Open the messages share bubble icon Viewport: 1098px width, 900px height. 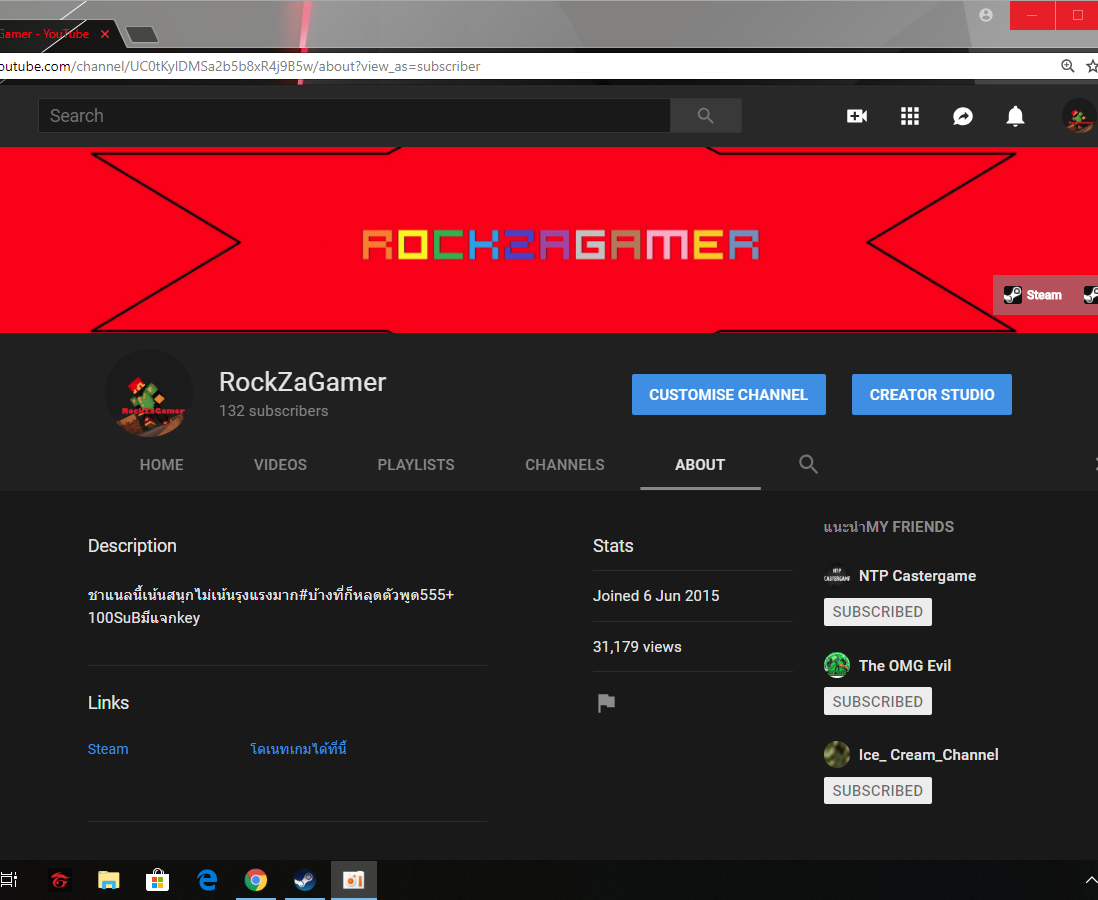click(963, 116)
